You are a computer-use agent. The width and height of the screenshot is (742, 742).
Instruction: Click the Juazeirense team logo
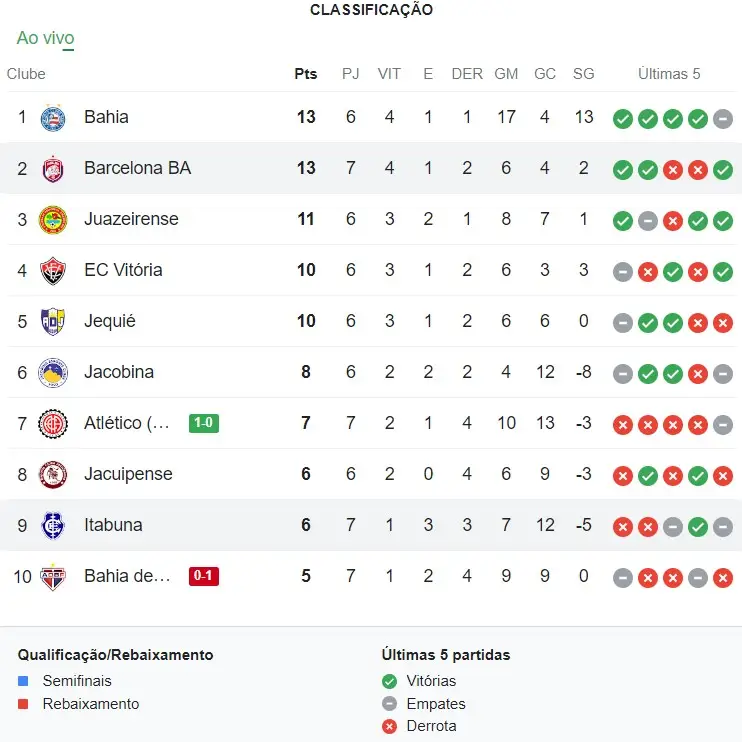(52, 220)
